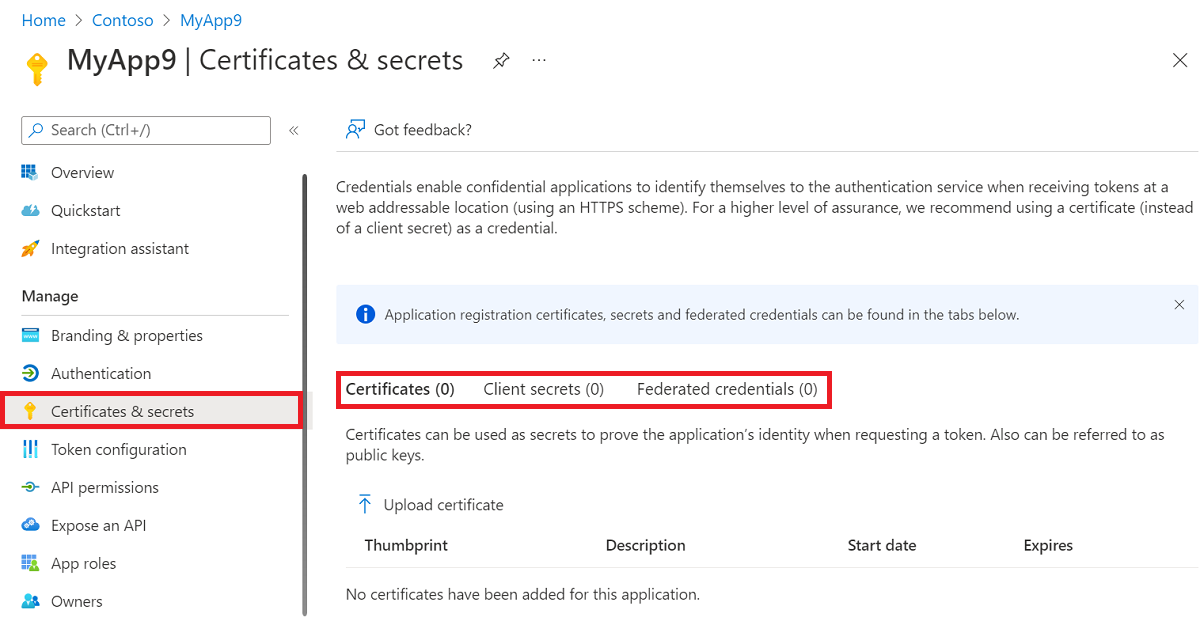Upload a certificate
This screenshot has width=1200, height=625.
coord(430,505)
